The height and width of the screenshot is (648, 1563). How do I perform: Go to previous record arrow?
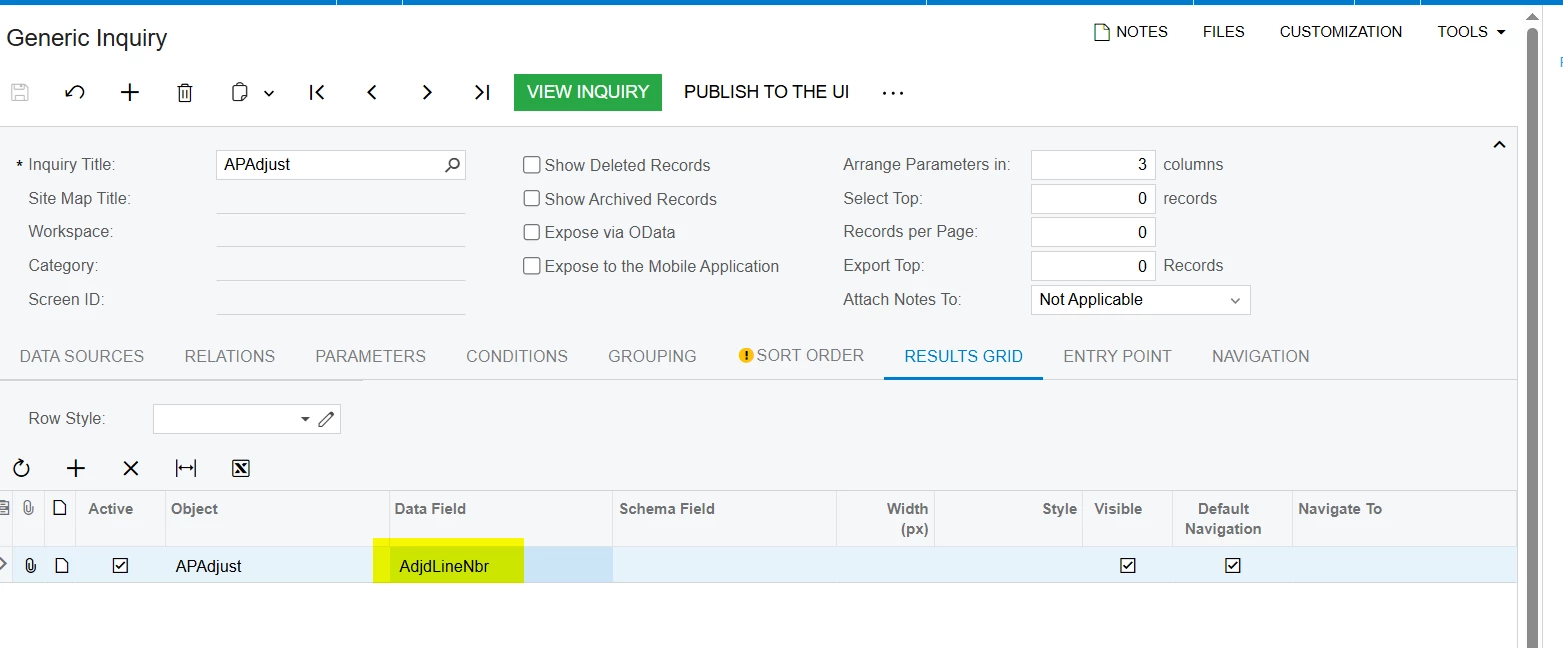(x=372, y=92)
